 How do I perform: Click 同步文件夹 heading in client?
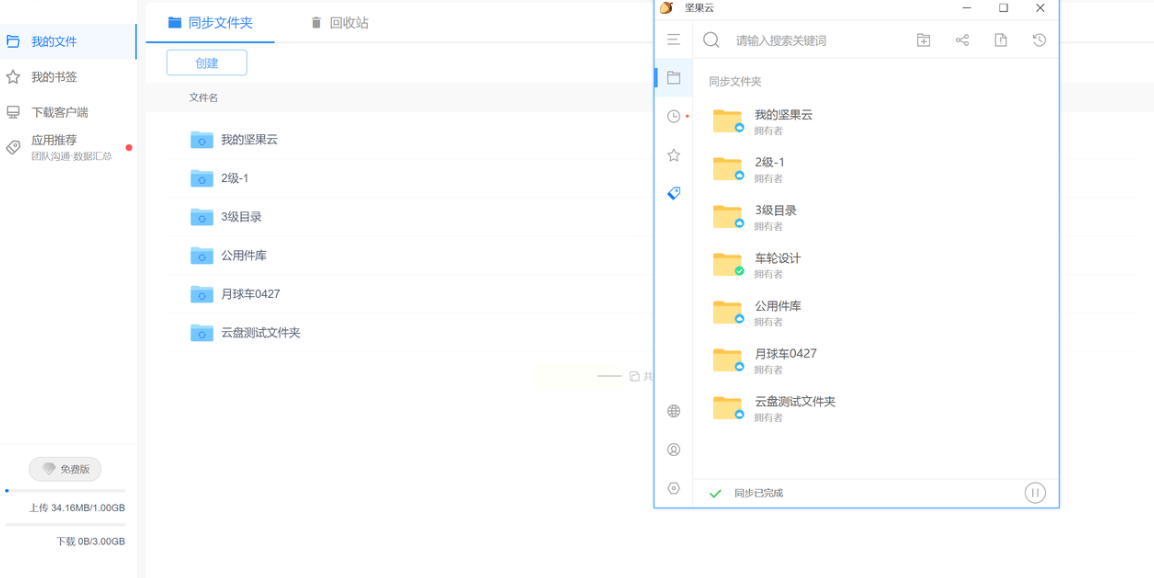click(x=734, y=82)
